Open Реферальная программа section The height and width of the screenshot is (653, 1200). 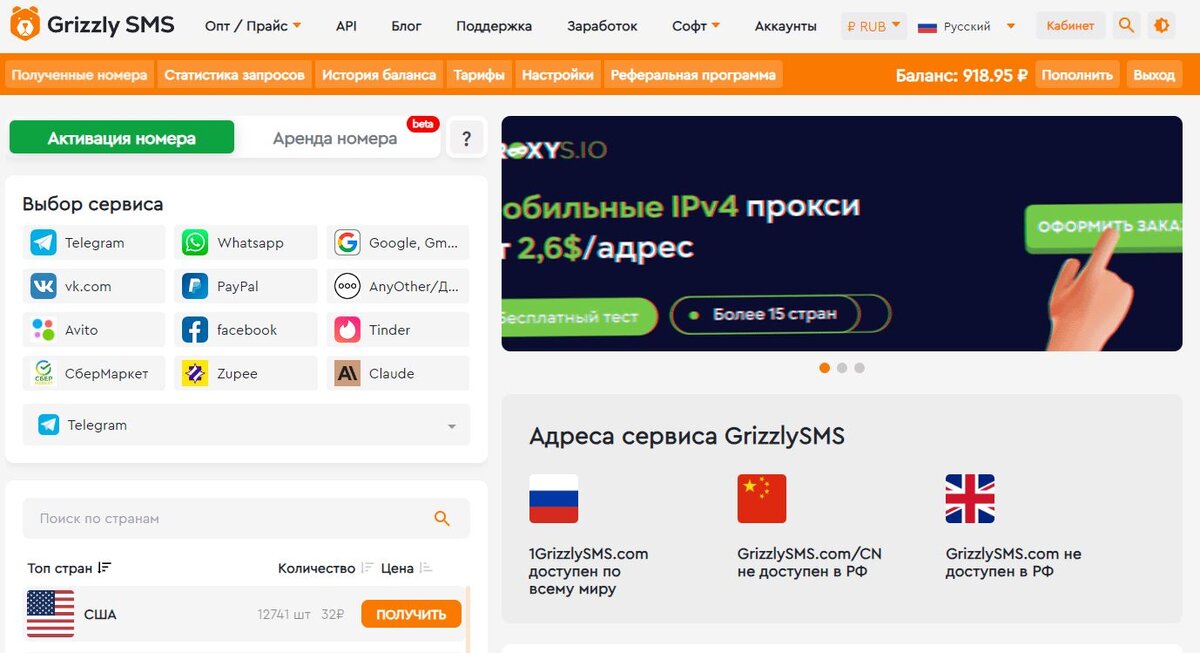coord(693,75)
